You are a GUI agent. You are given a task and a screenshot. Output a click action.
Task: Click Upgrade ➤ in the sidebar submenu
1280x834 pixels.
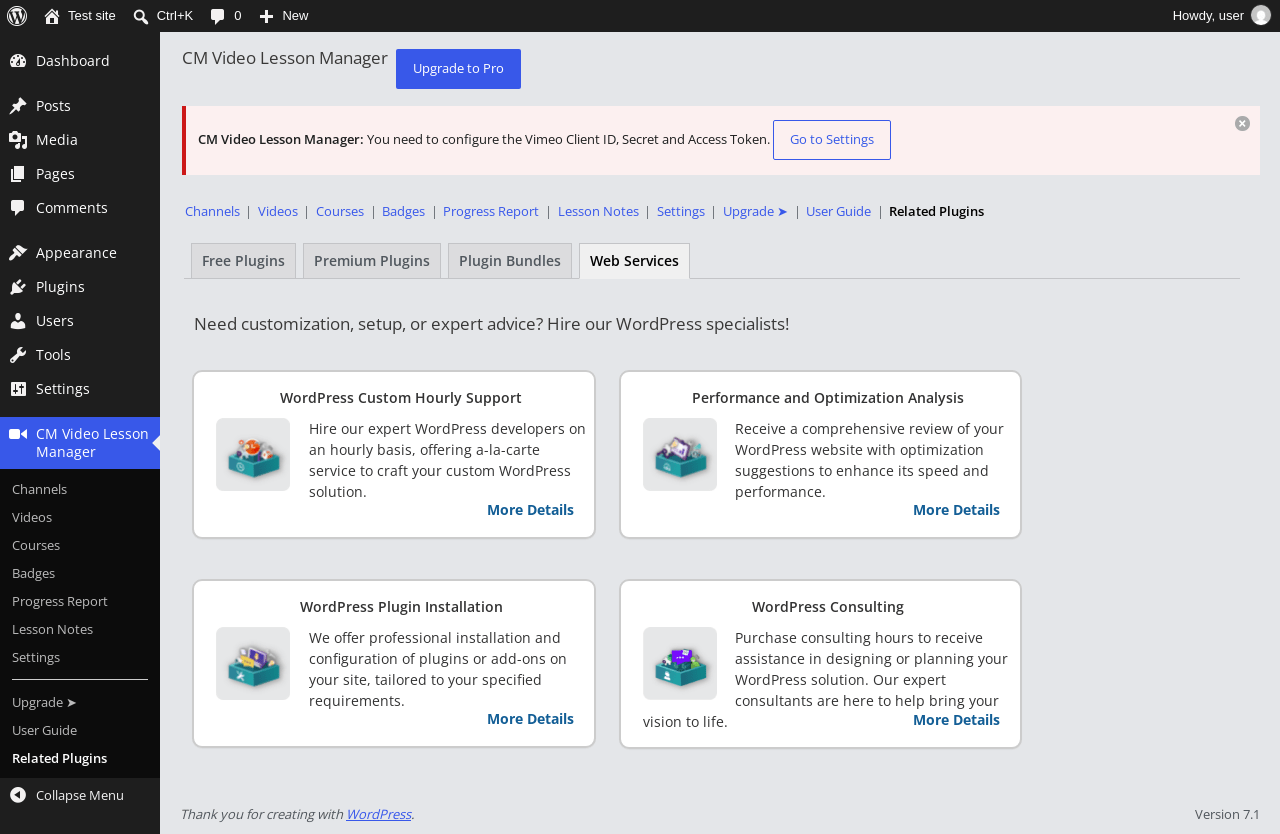(x=80, y=702)
